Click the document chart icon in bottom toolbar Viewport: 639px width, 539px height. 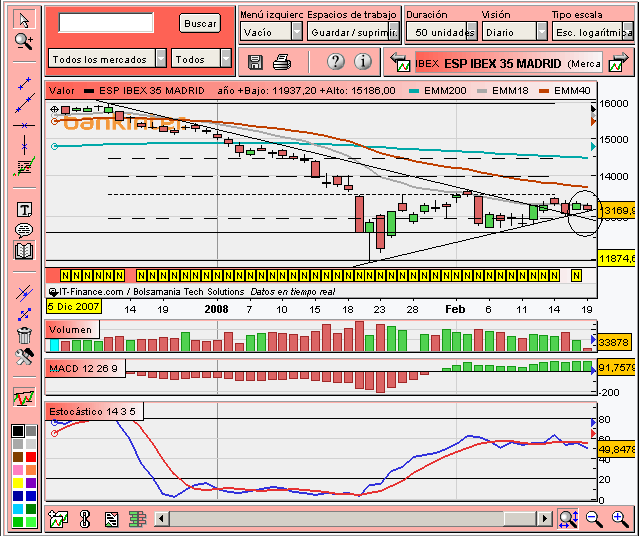pos(111,519)
